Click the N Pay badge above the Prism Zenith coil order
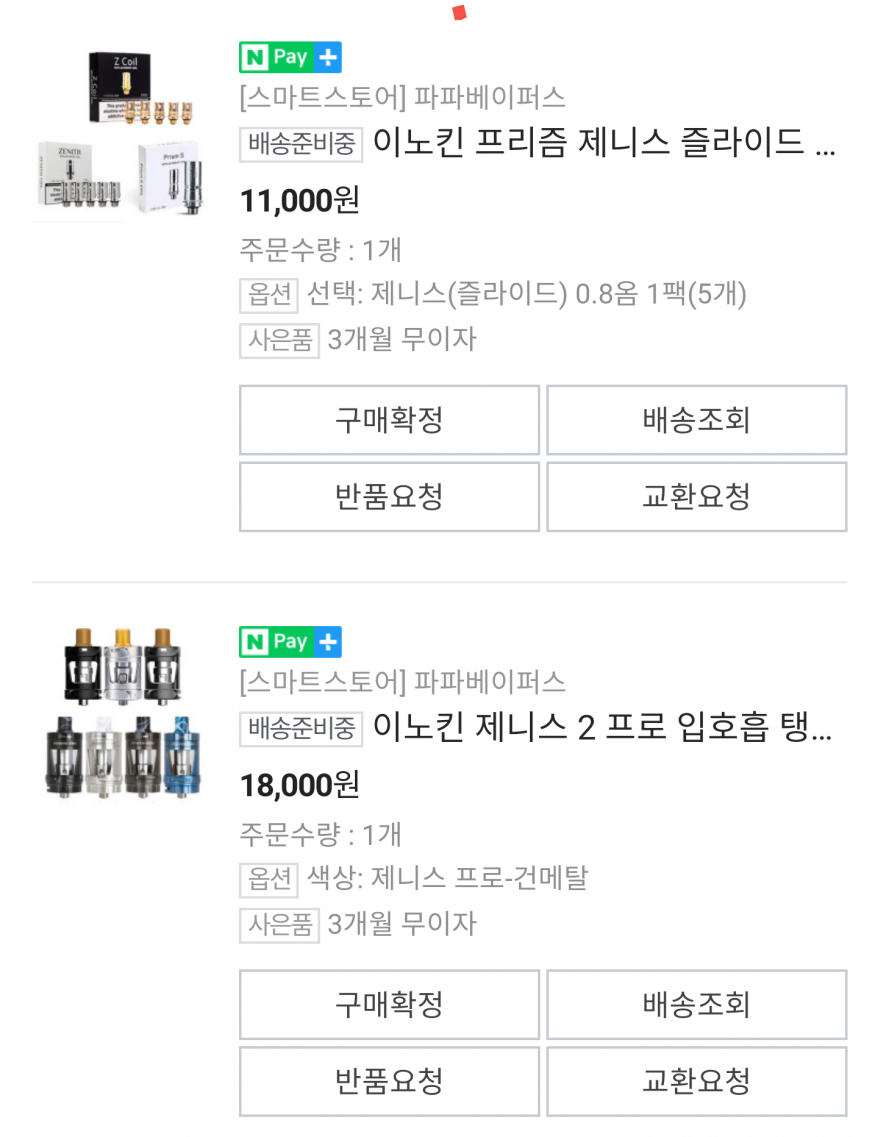This screenshot has width=875, height=1137. [290, 58]
